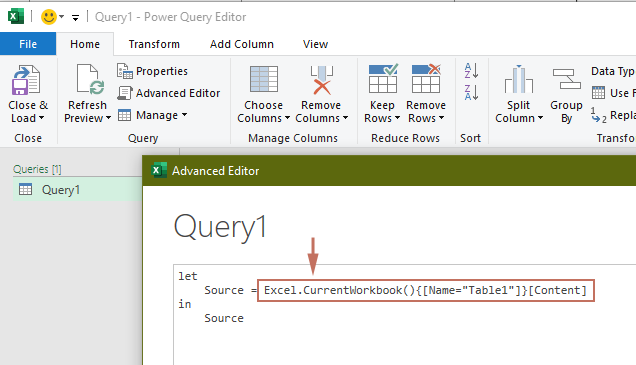Expand the Remove Rows dropdown arrow
This screenshot has width=636, height=365.
(x=441, y=118)
